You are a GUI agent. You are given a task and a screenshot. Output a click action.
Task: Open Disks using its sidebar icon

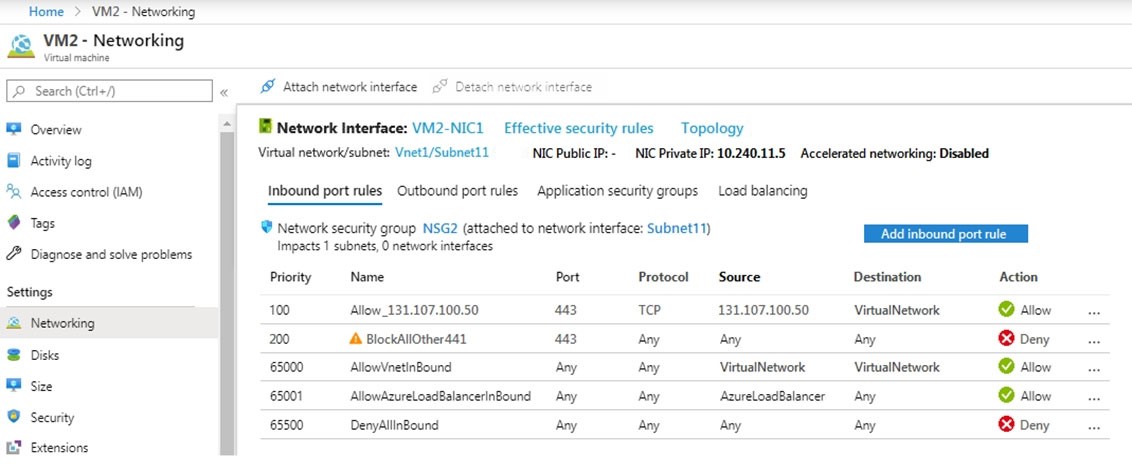click(x=14, y=355)
